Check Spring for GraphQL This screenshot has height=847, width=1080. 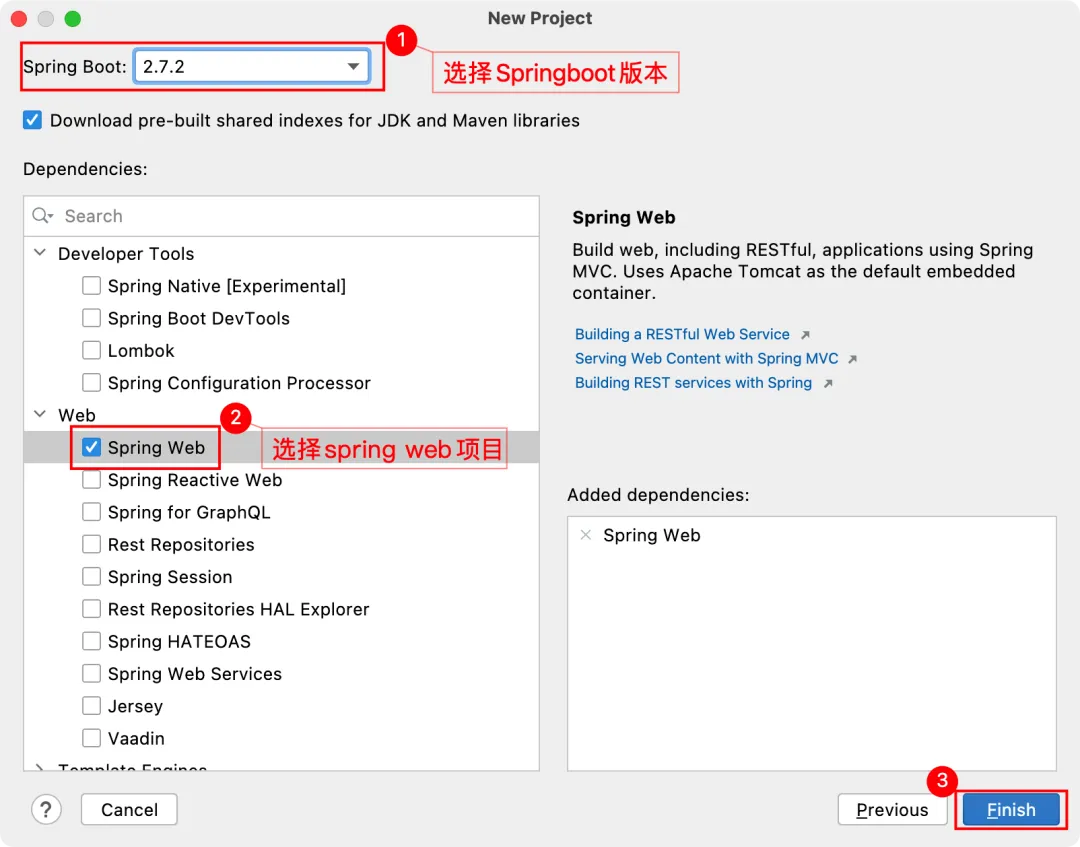click(92, 512)
